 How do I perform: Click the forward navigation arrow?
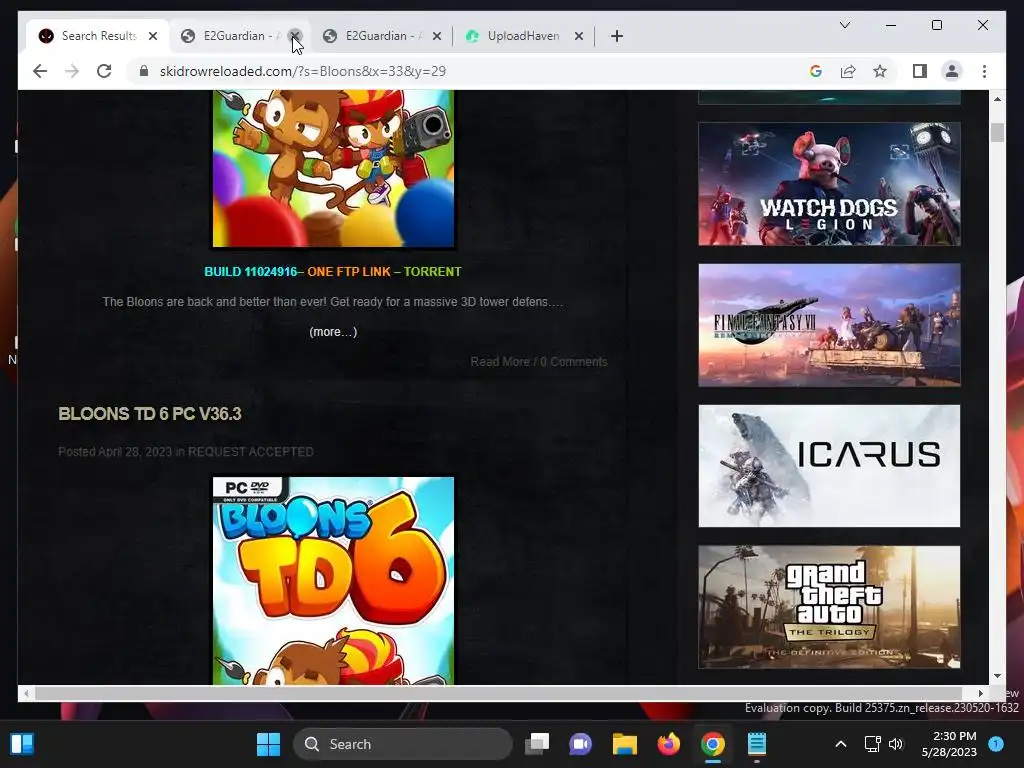72,71
